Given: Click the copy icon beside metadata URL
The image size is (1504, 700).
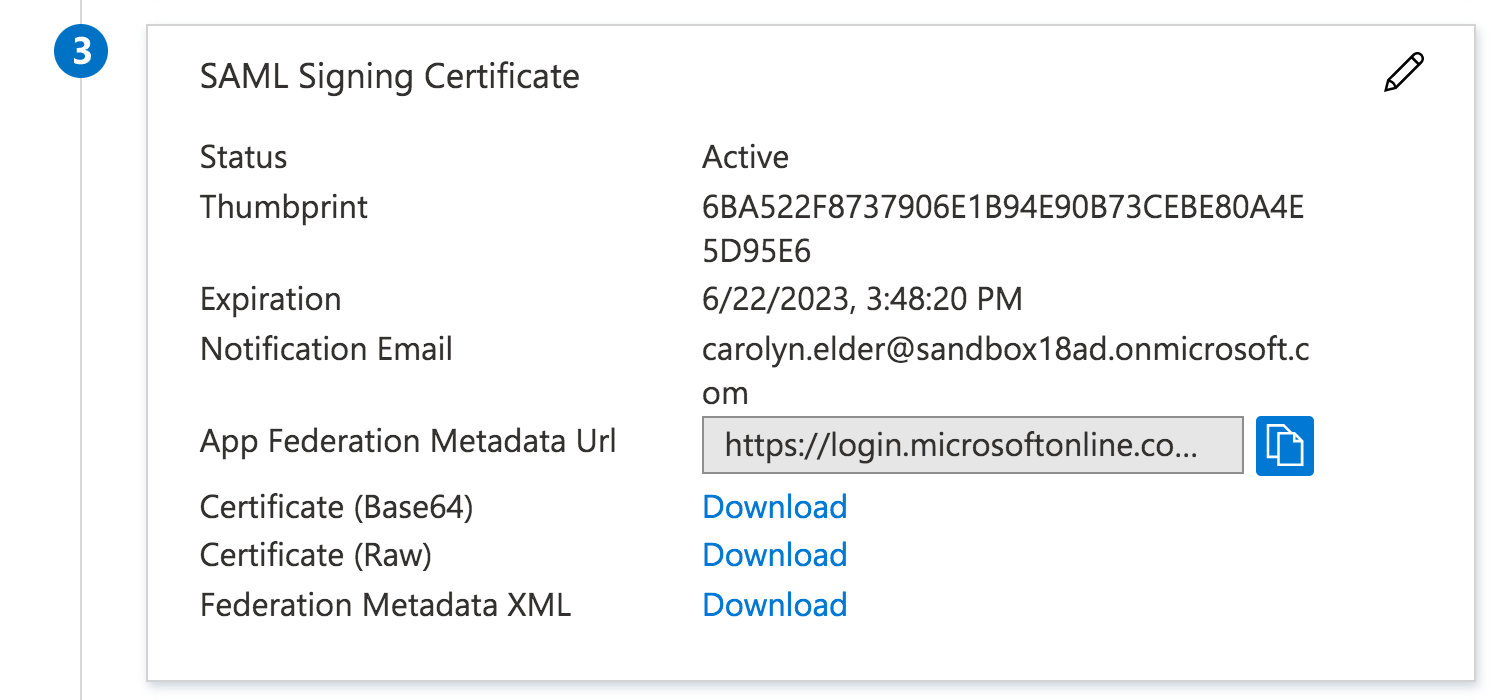Looking at the screenshot, I should tap(1284, 445).
